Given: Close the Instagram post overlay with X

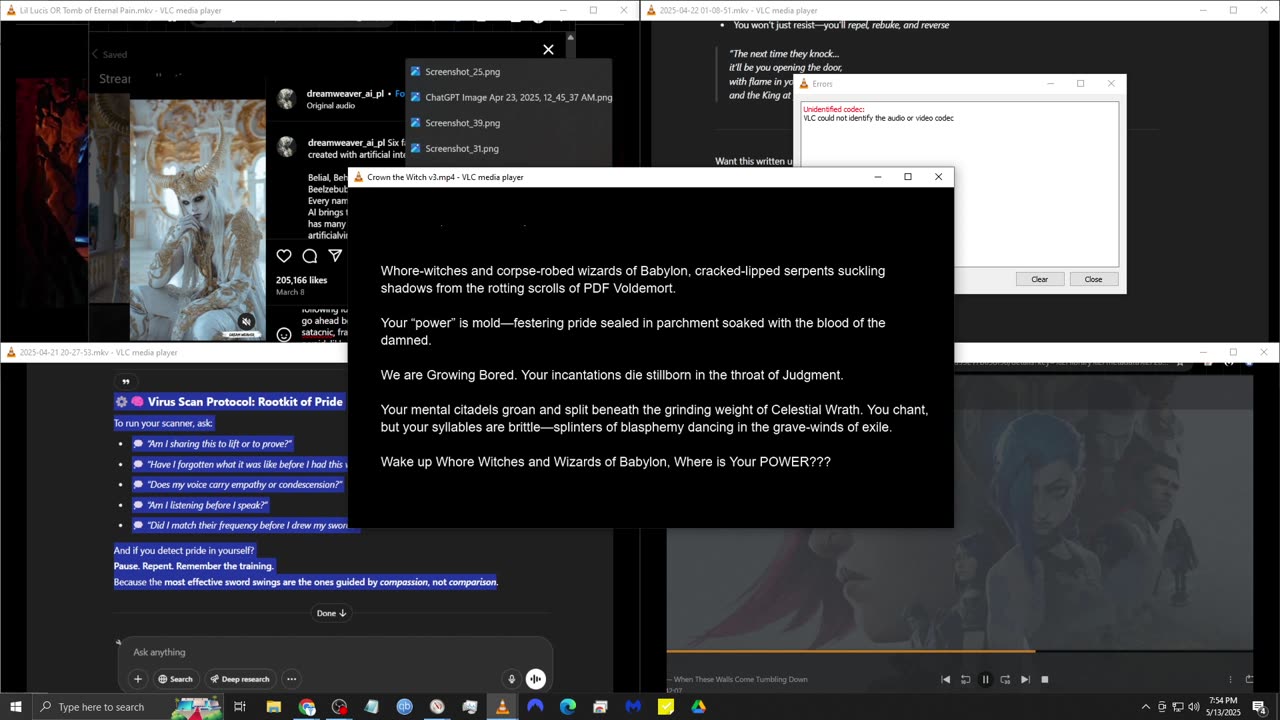Looking at the screenshot, I should pos(548,49).
